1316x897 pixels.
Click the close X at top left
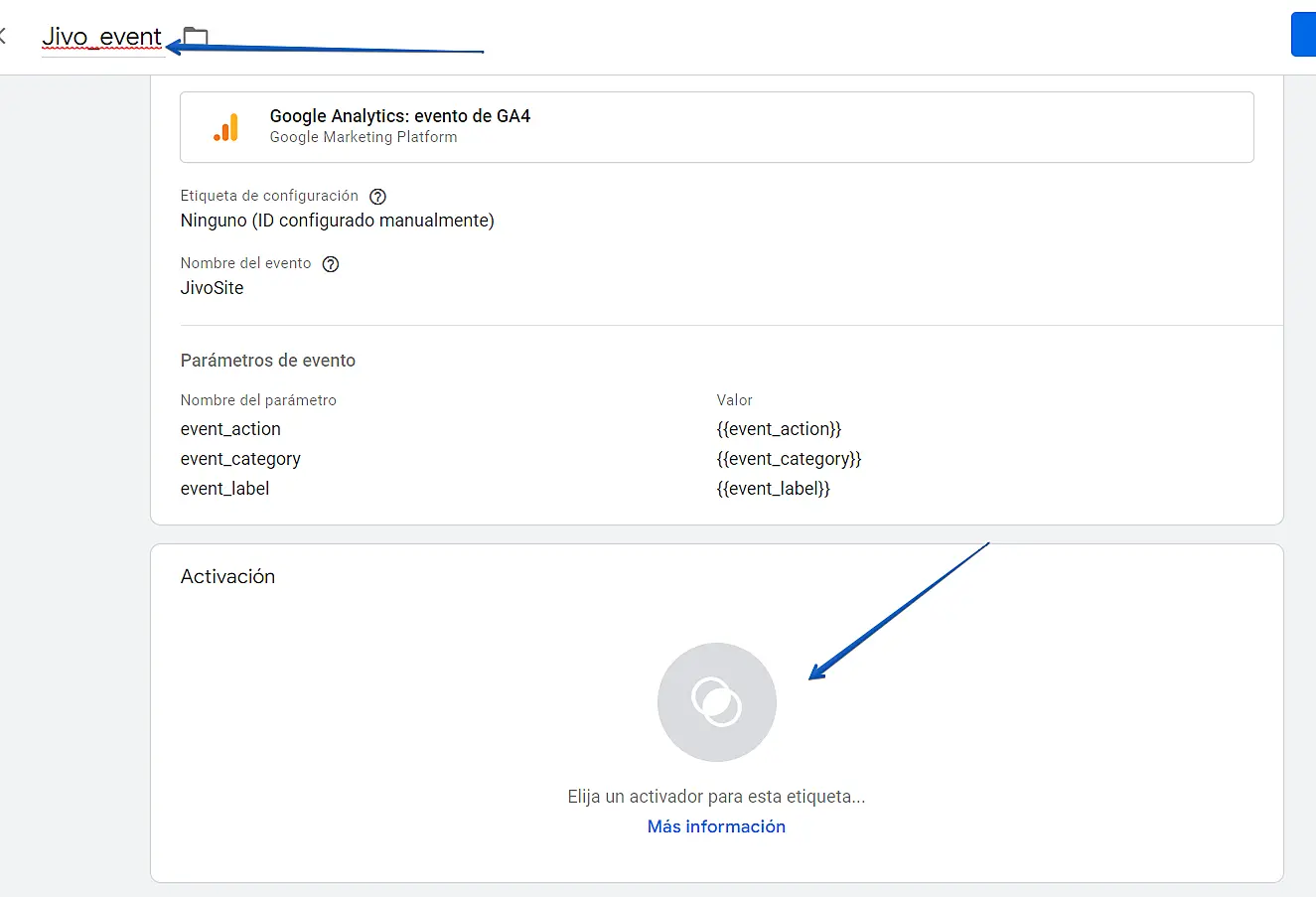coord(3,38)
